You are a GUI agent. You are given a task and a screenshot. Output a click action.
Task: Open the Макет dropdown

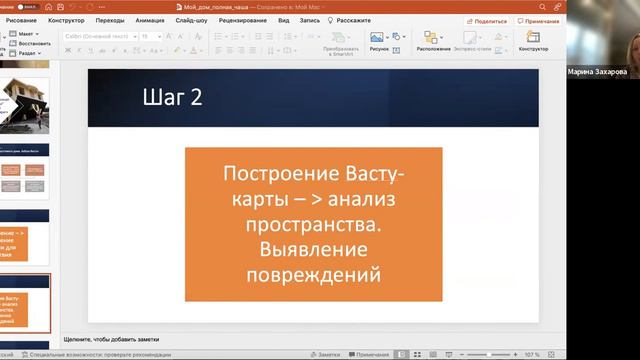coord(24,33)
